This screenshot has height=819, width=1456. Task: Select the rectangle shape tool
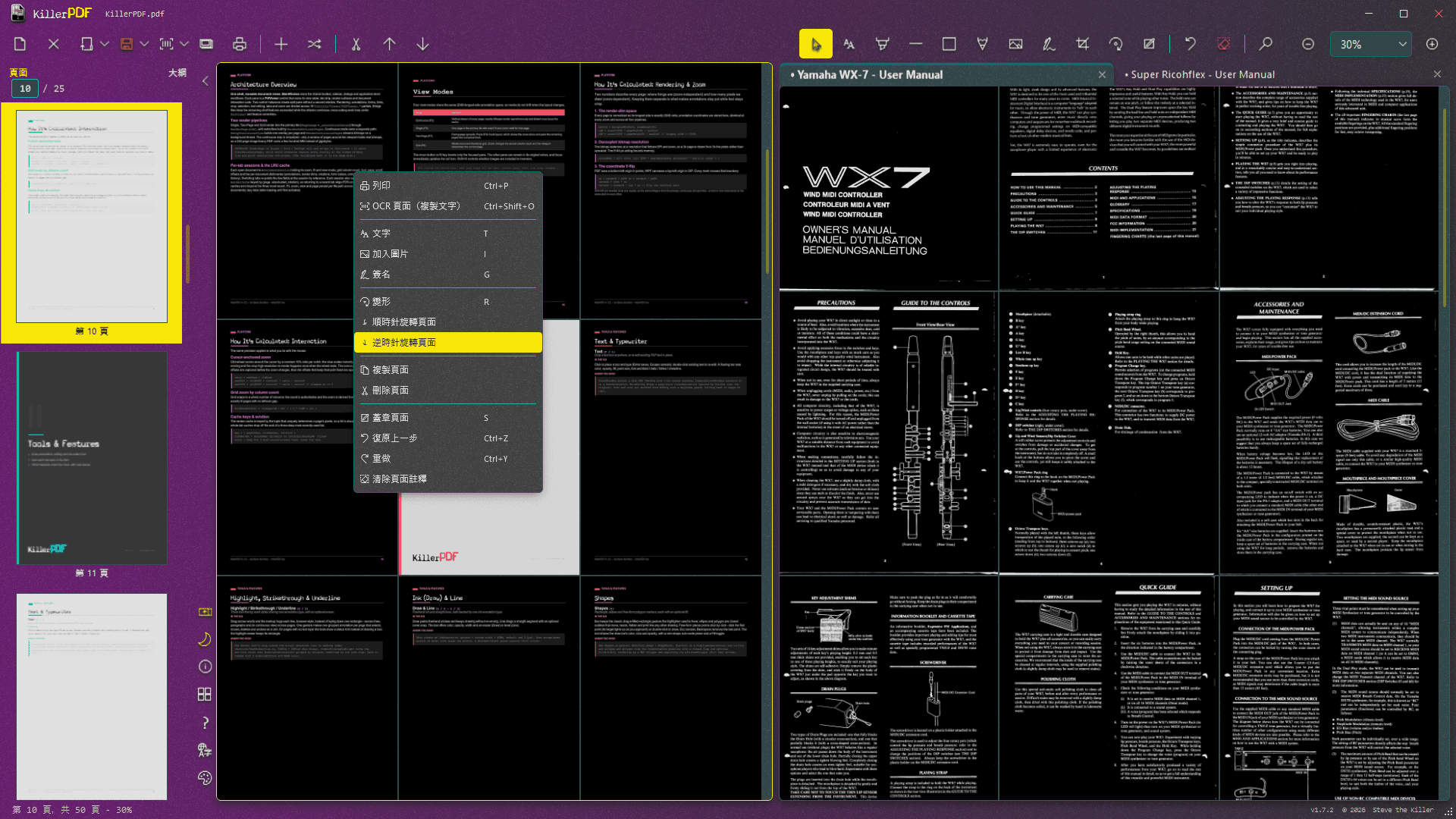[x=949, y=44]
